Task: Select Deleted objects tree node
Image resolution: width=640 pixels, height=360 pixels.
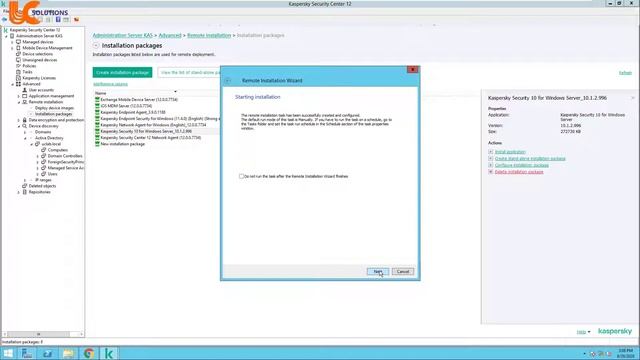Action: click(42, 186)
